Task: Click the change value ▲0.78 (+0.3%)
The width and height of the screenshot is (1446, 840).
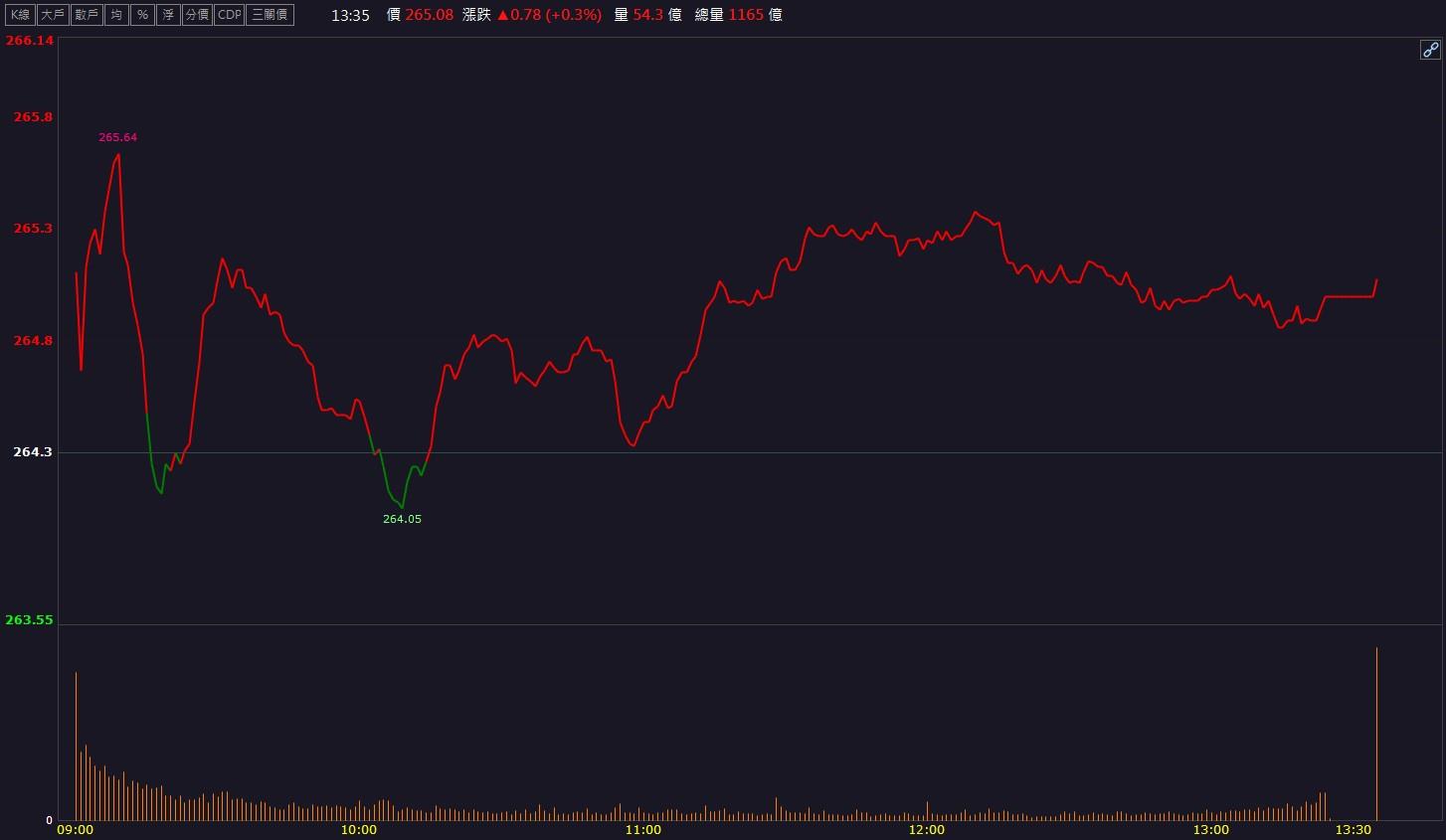Action: click(x=549, y=15)
